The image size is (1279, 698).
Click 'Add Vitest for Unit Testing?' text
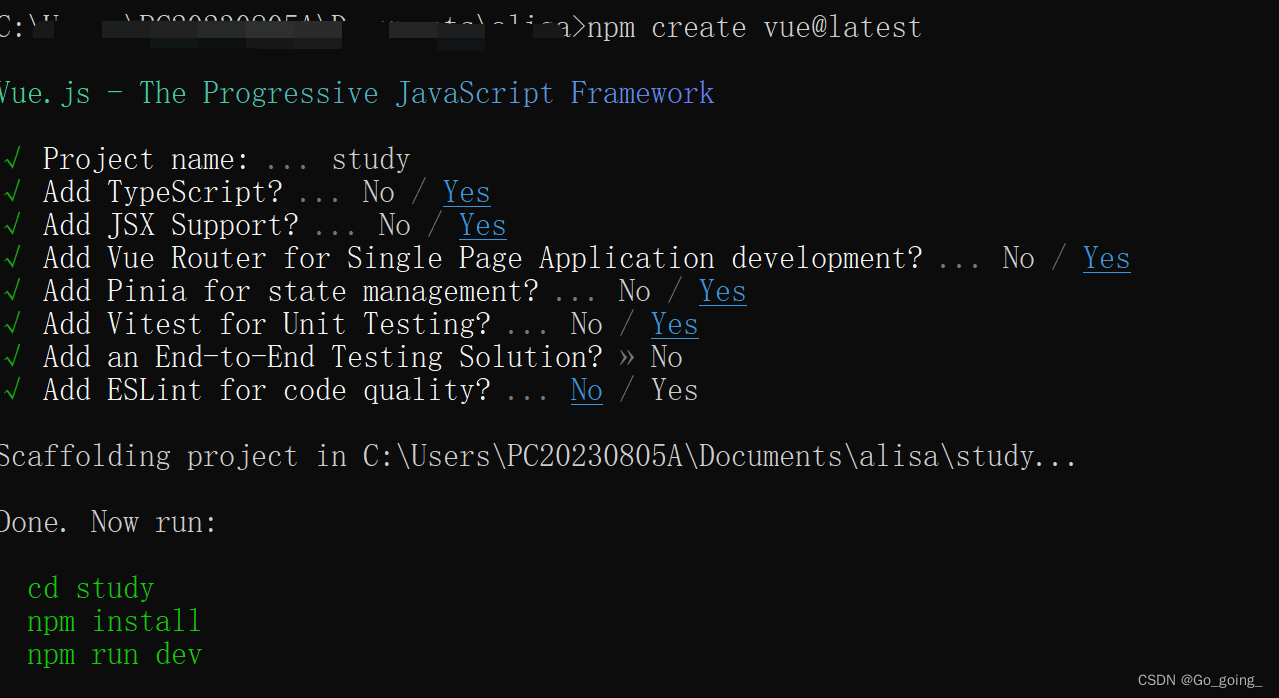click(267, 324)
